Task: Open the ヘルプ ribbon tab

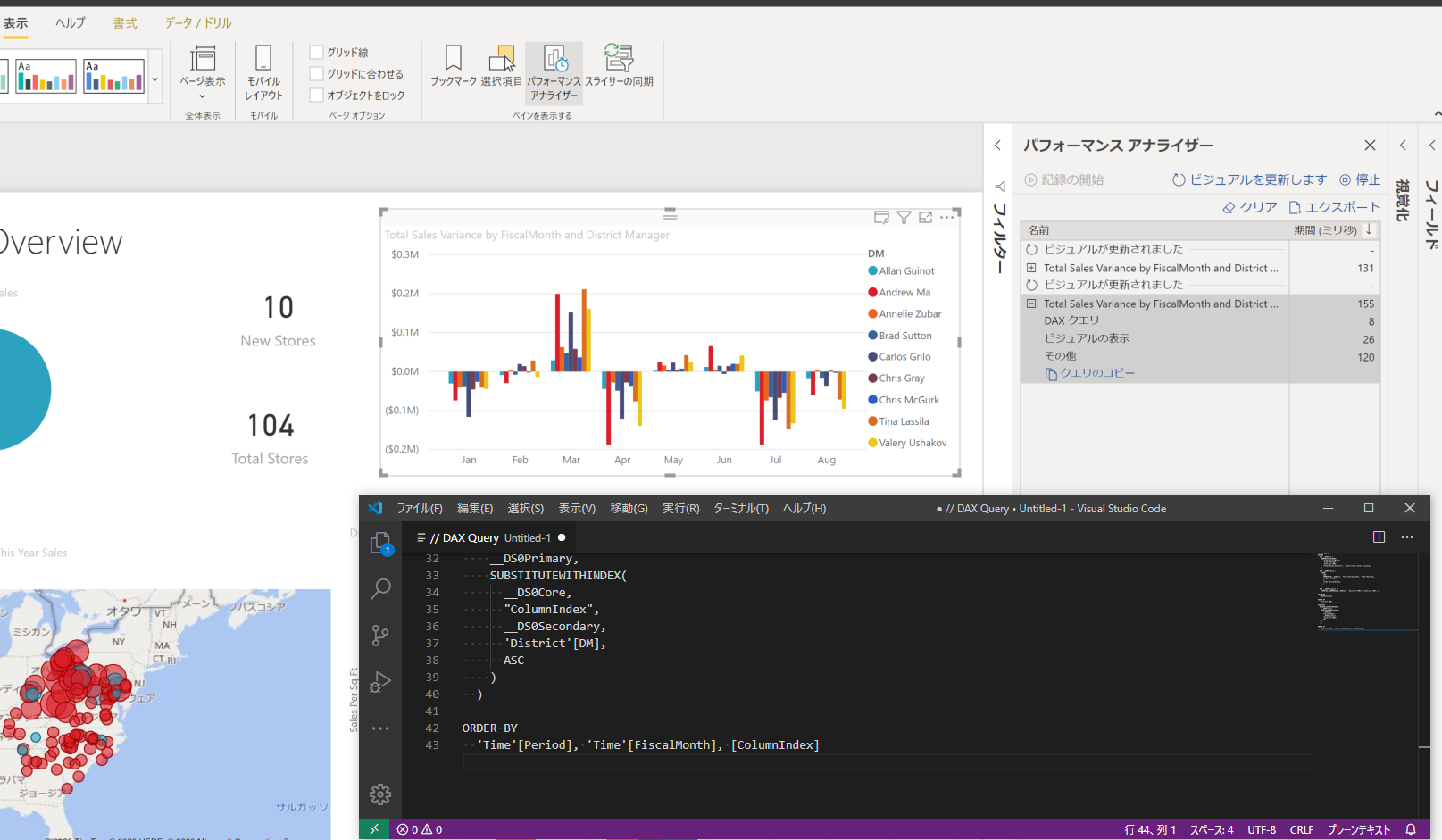Action: (x=70, y=23)
